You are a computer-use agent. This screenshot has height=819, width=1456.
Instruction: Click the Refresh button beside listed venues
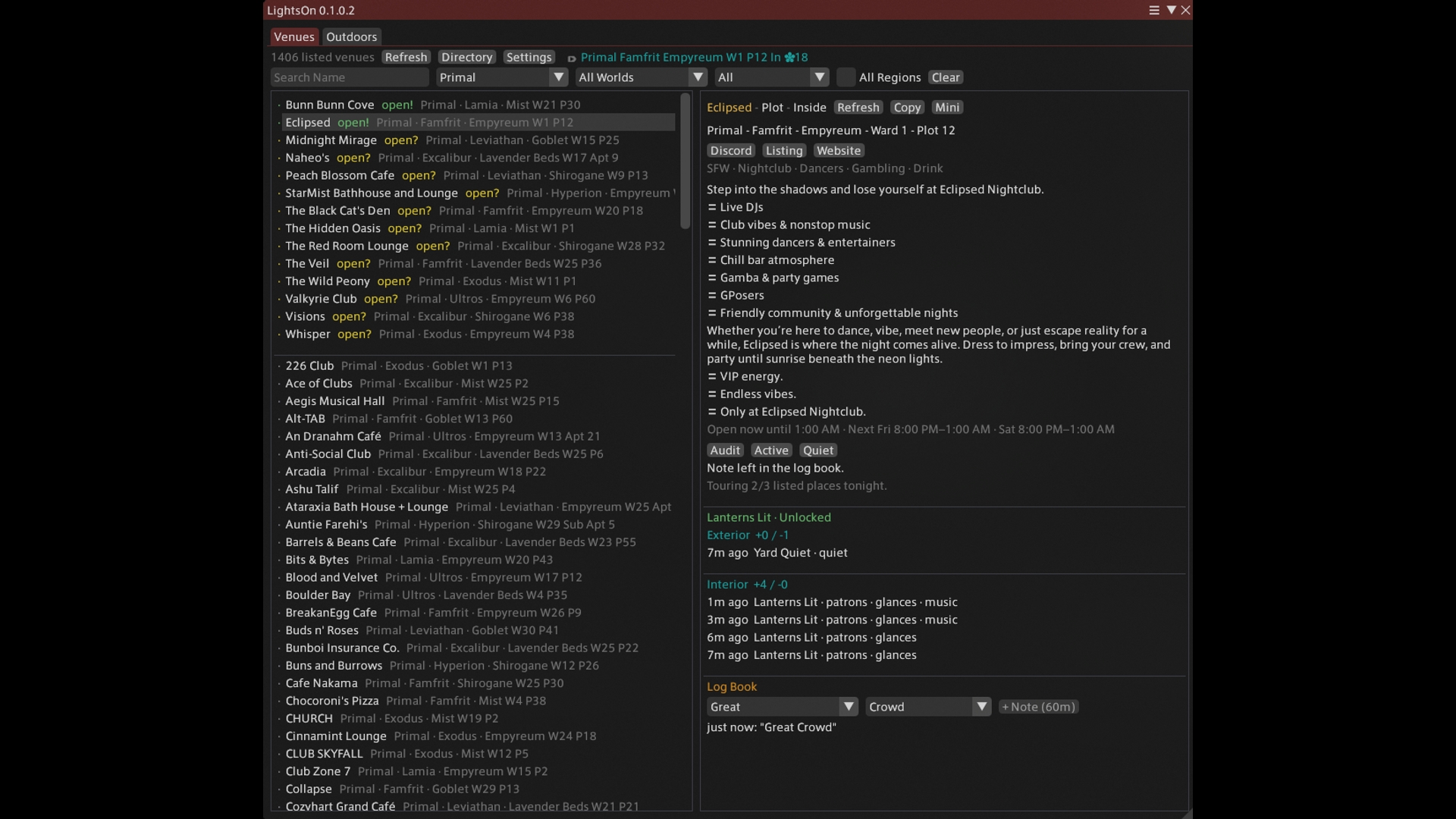[x=406, y=57]
